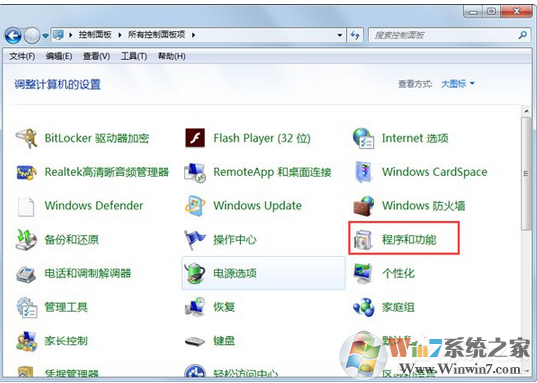This screenshot has height=383, width=537.
Task: Open the recent pages dropdown arrow
Action: pos(46,36)
